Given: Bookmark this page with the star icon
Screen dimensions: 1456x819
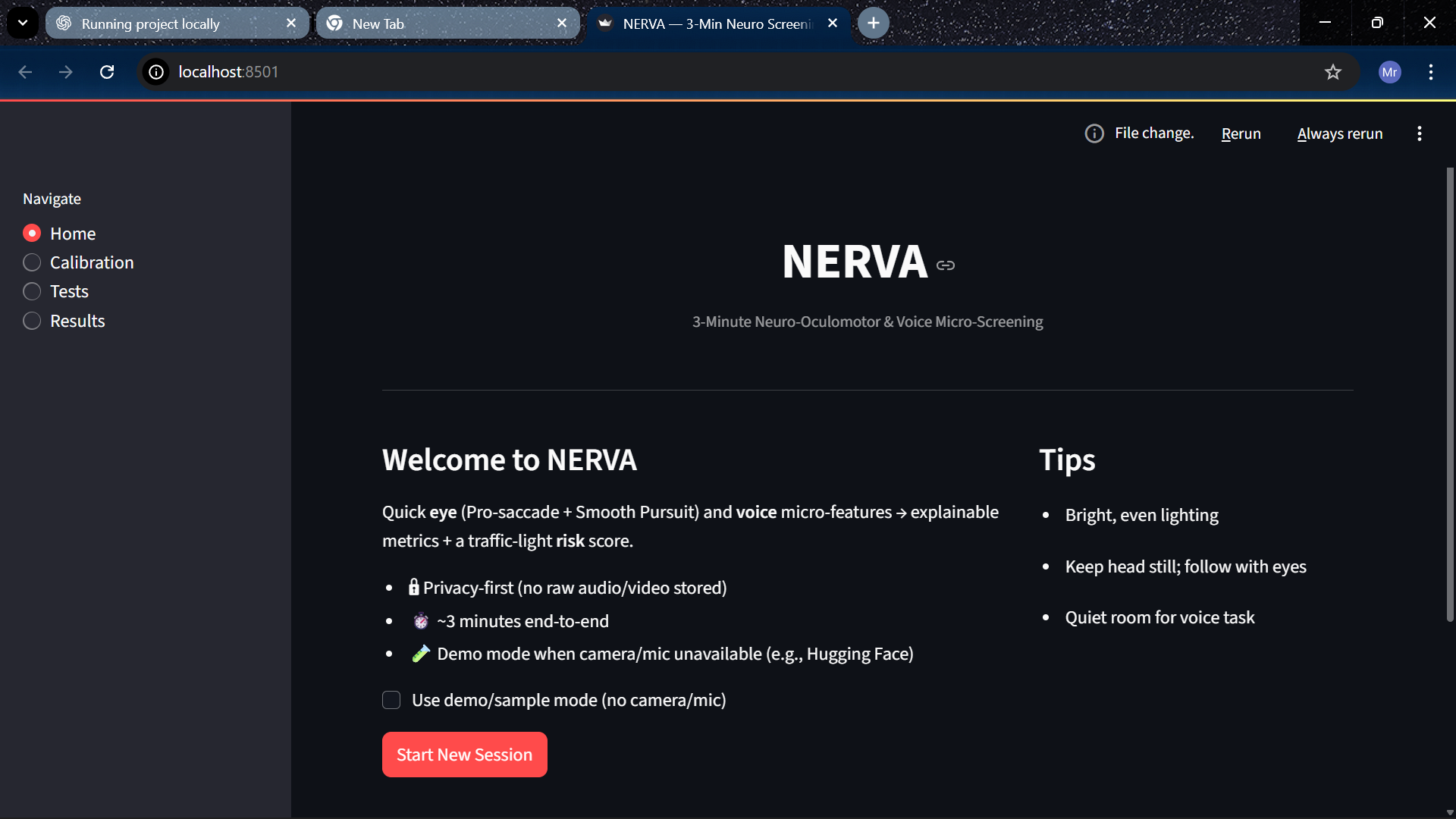Looking at the screenshot, I should 1332,72.
